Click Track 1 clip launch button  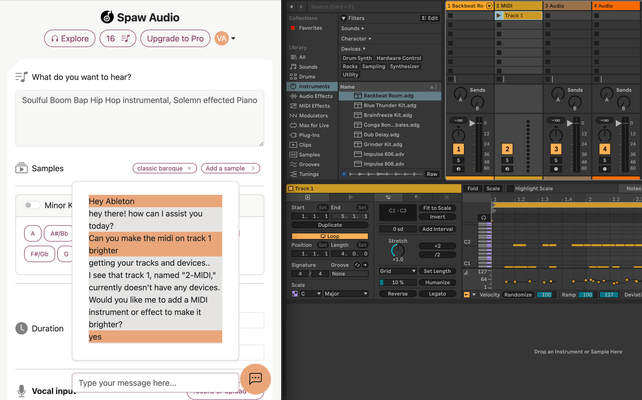point(501,16)
